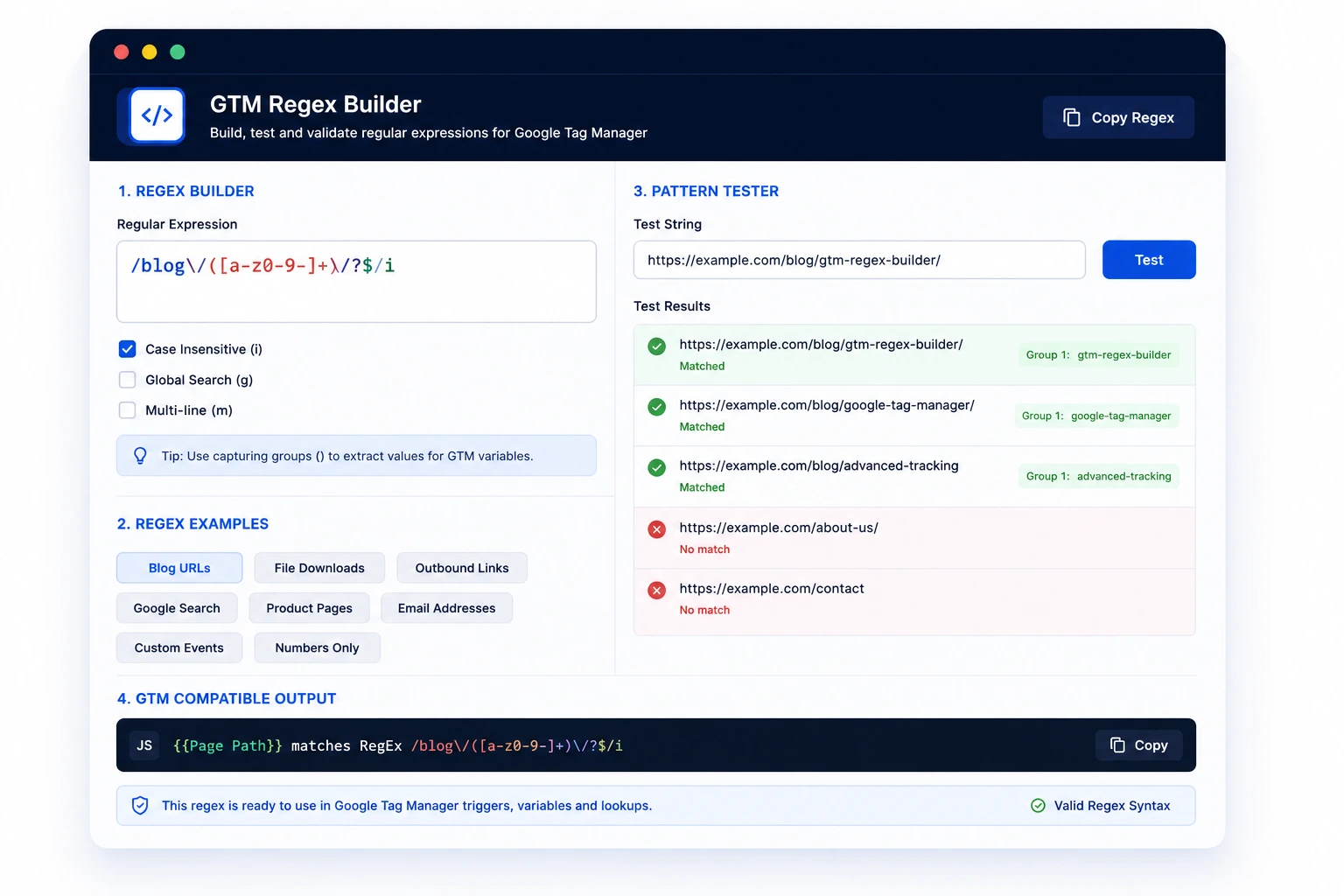Select the File Downloads example
The image size is (1344, 896).
point(319,568)
